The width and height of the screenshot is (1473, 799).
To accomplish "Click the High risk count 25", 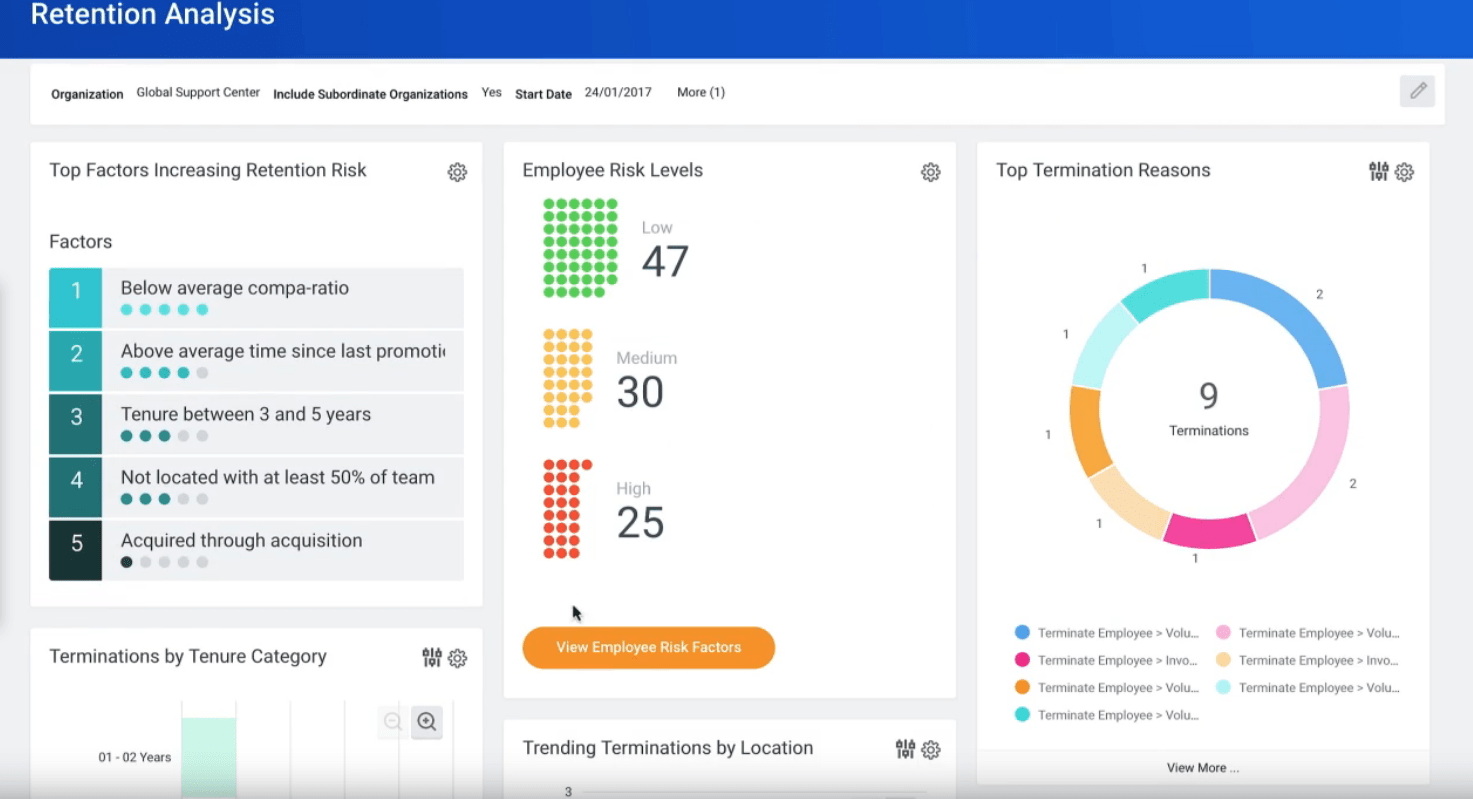I will 640,523.
